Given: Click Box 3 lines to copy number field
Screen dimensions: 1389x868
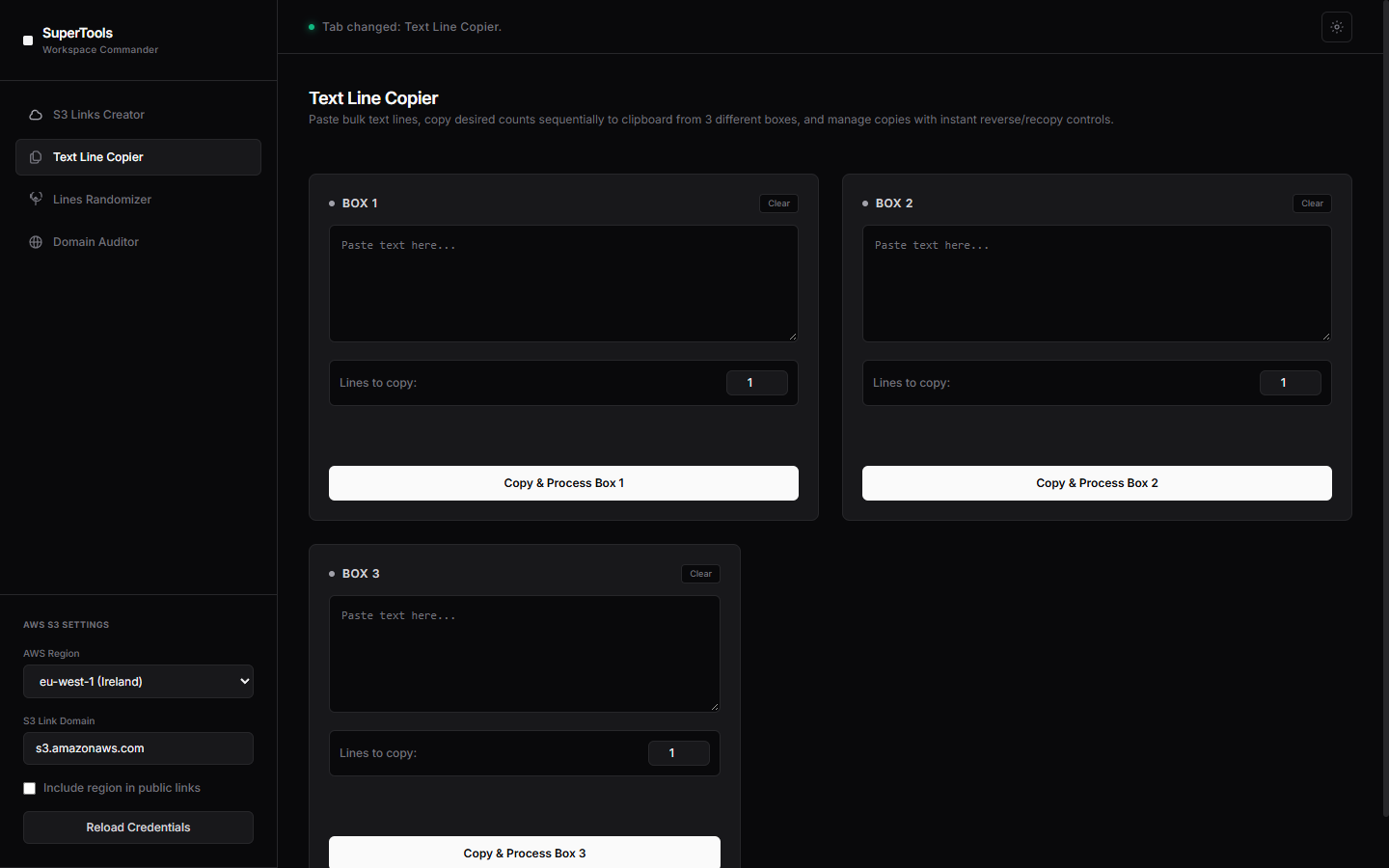Looking at the screenshot, I should click(679, 753).
